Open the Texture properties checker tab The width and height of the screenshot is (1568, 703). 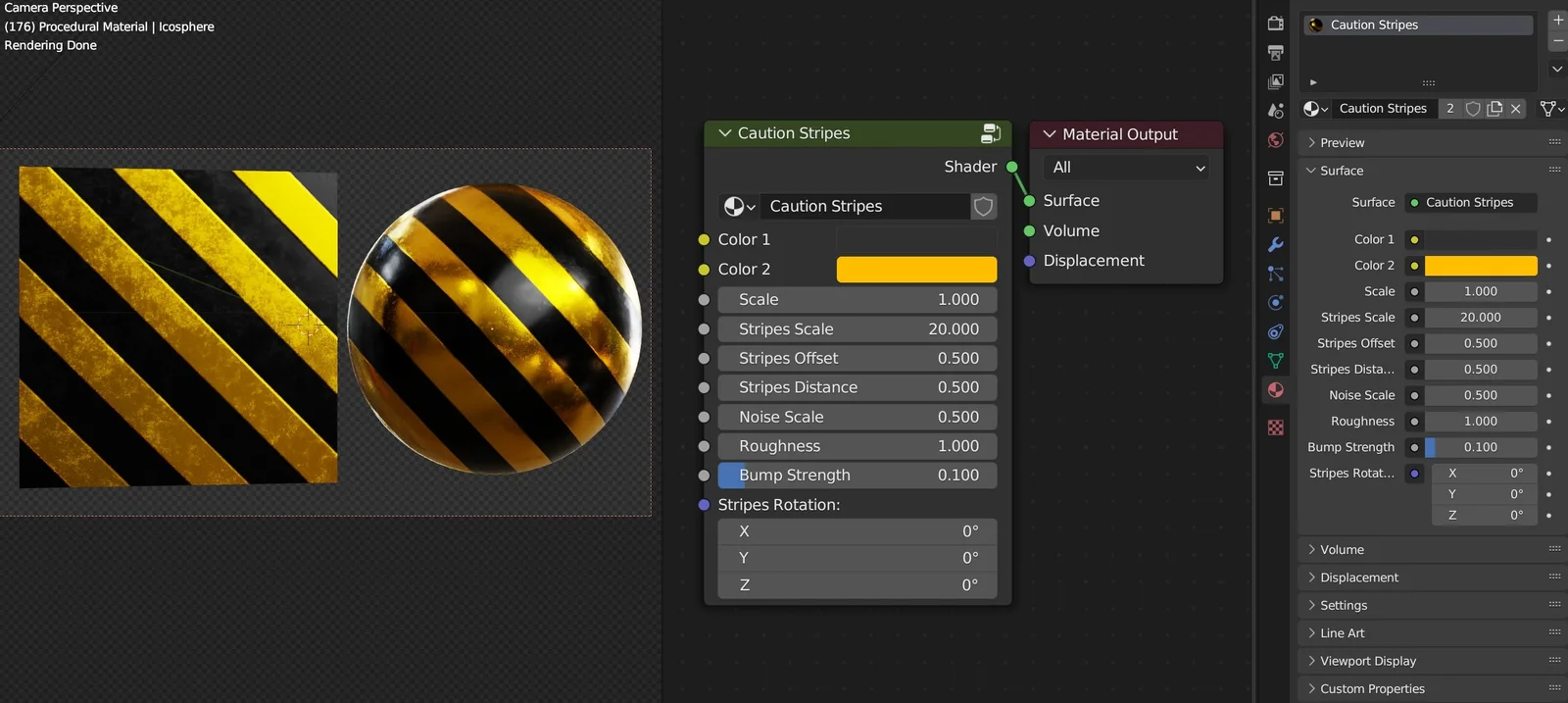click(1275, 427)
